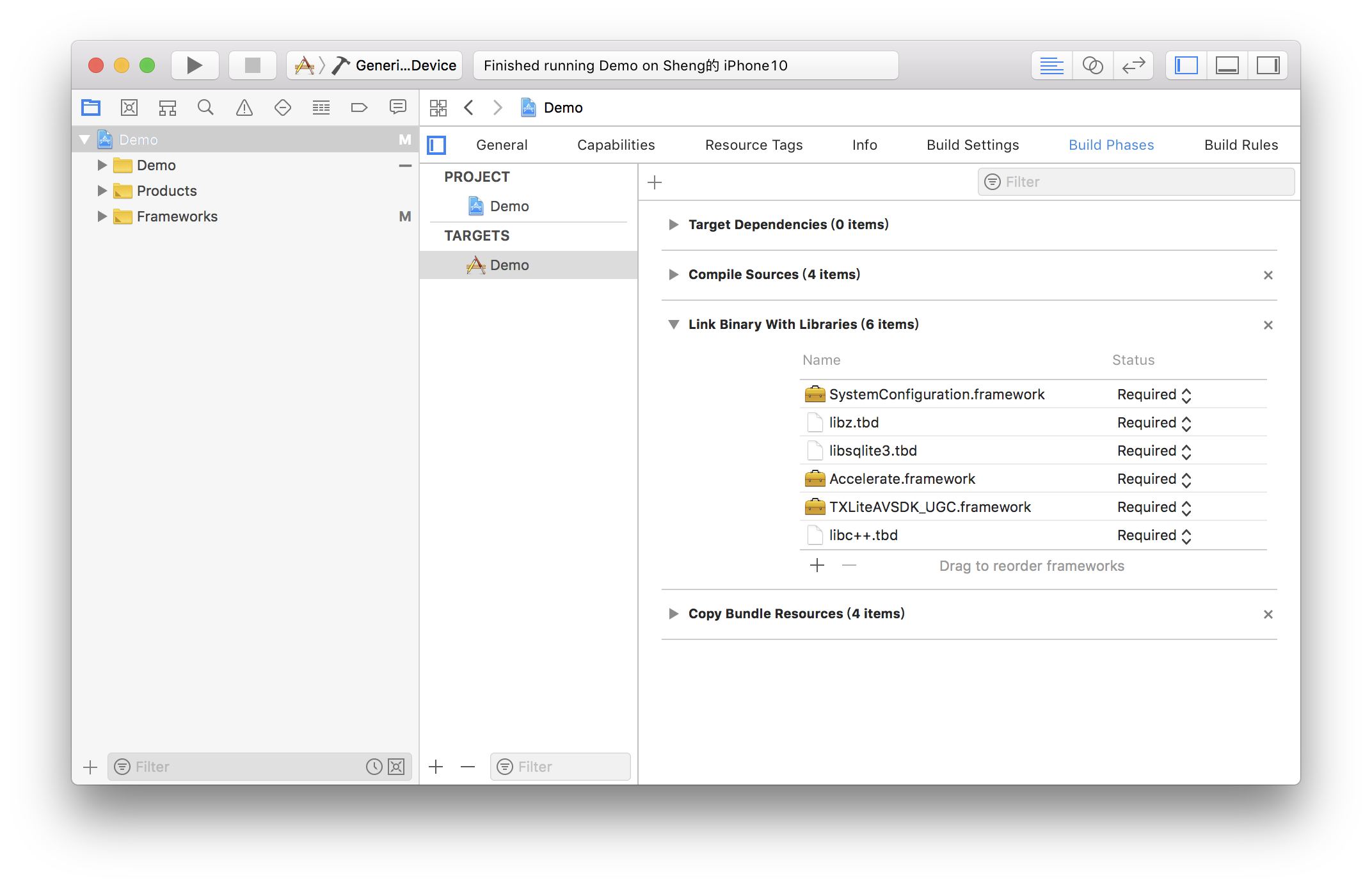Click the report navigator icon
The image size is (1372, 887).
click(x=398, y=108)
